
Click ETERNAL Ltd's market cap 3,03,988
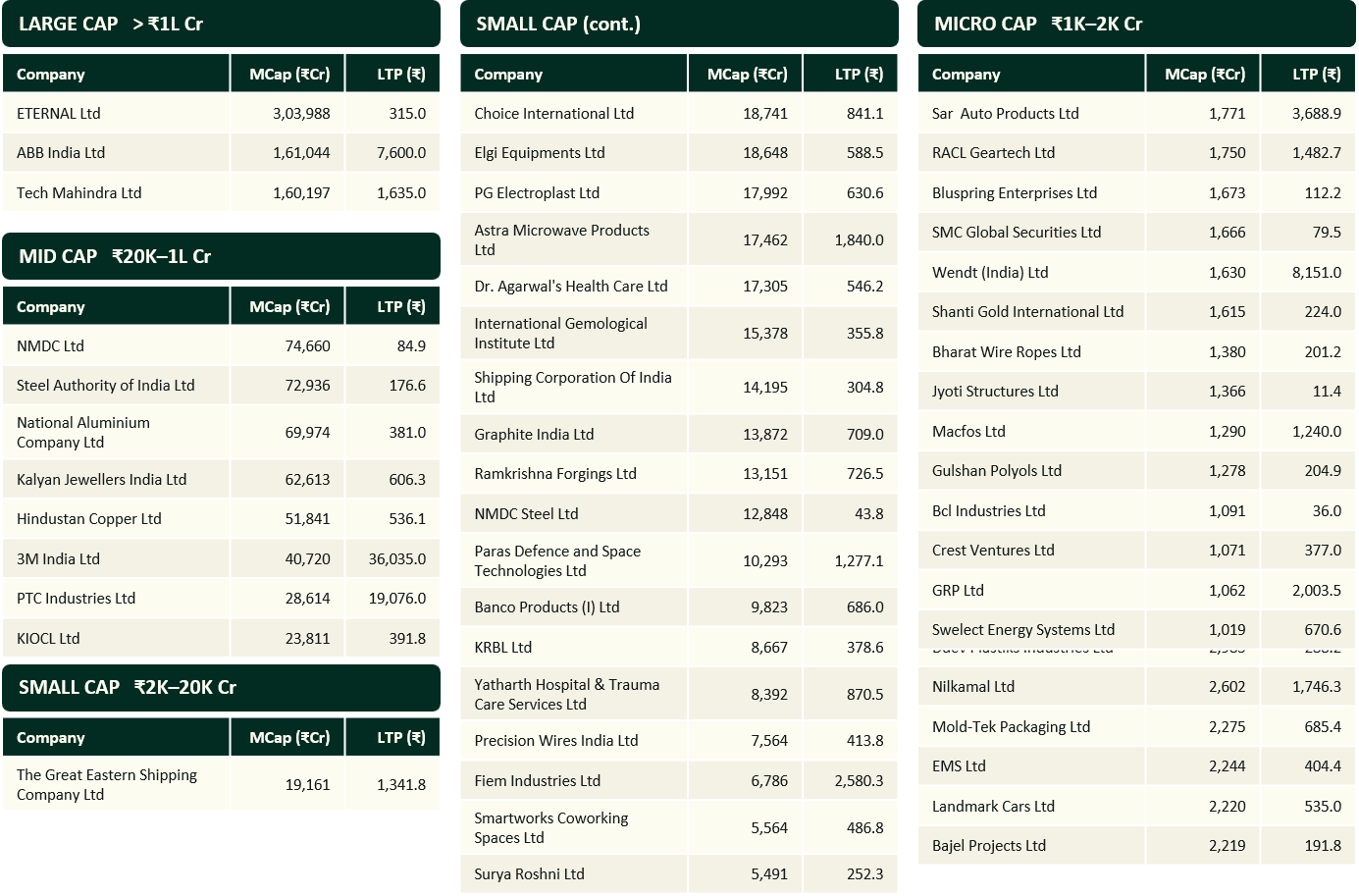click(x=301, y=114)
